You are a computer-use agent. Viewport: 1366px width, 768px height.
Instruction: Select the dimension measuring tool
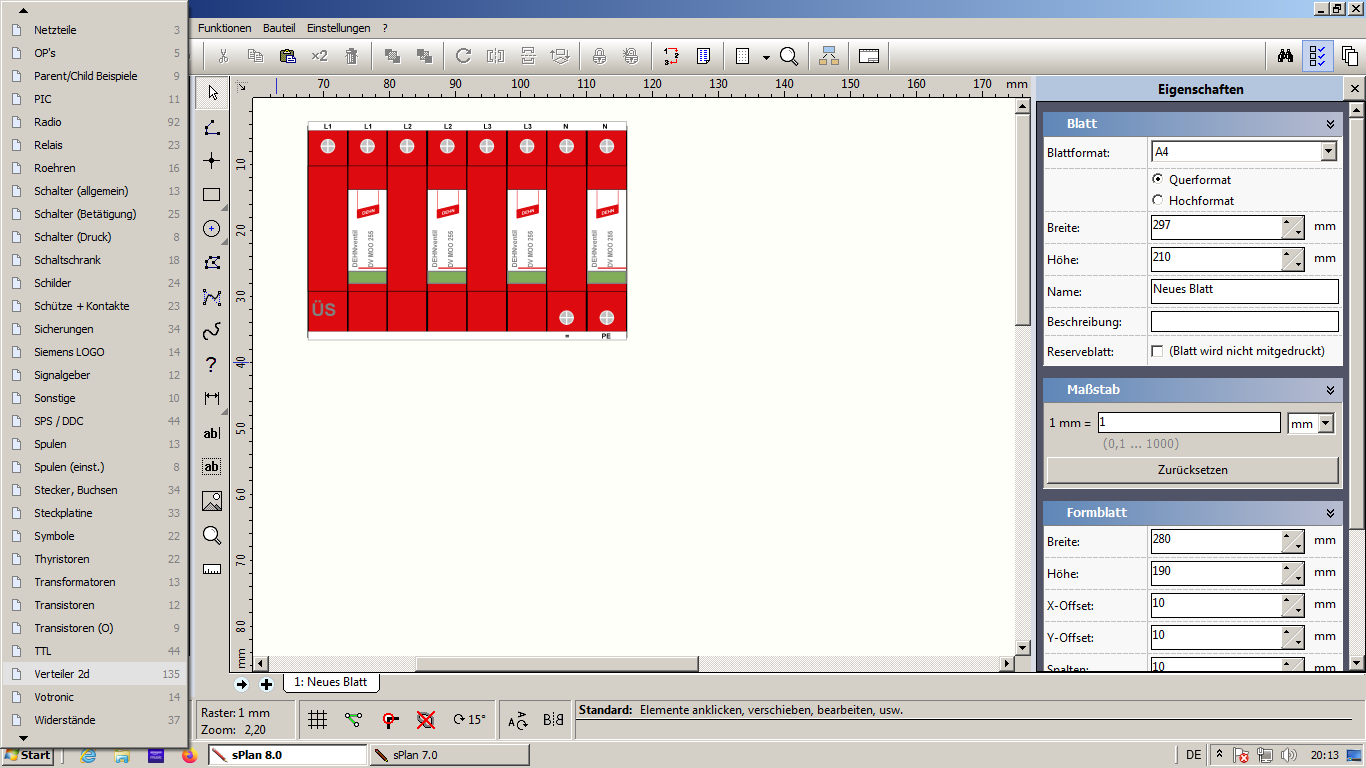[x=212, y=399]
